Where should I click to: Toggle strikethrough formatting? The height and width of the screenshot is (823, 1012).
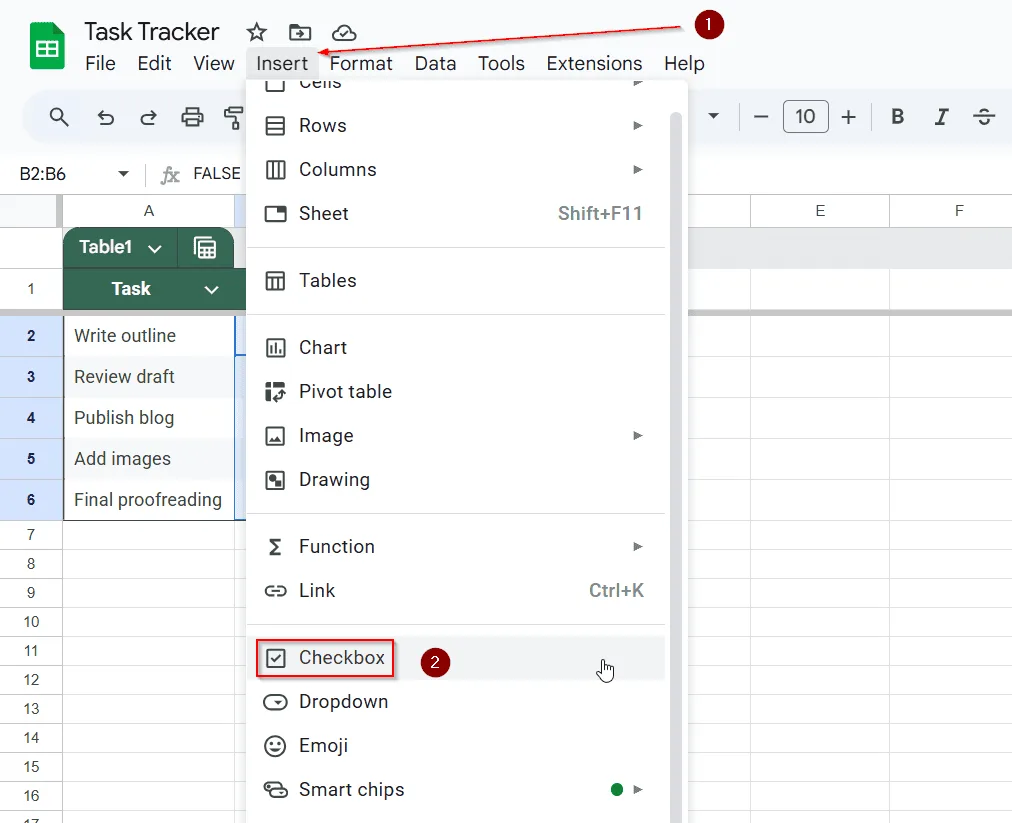[984, 117]
